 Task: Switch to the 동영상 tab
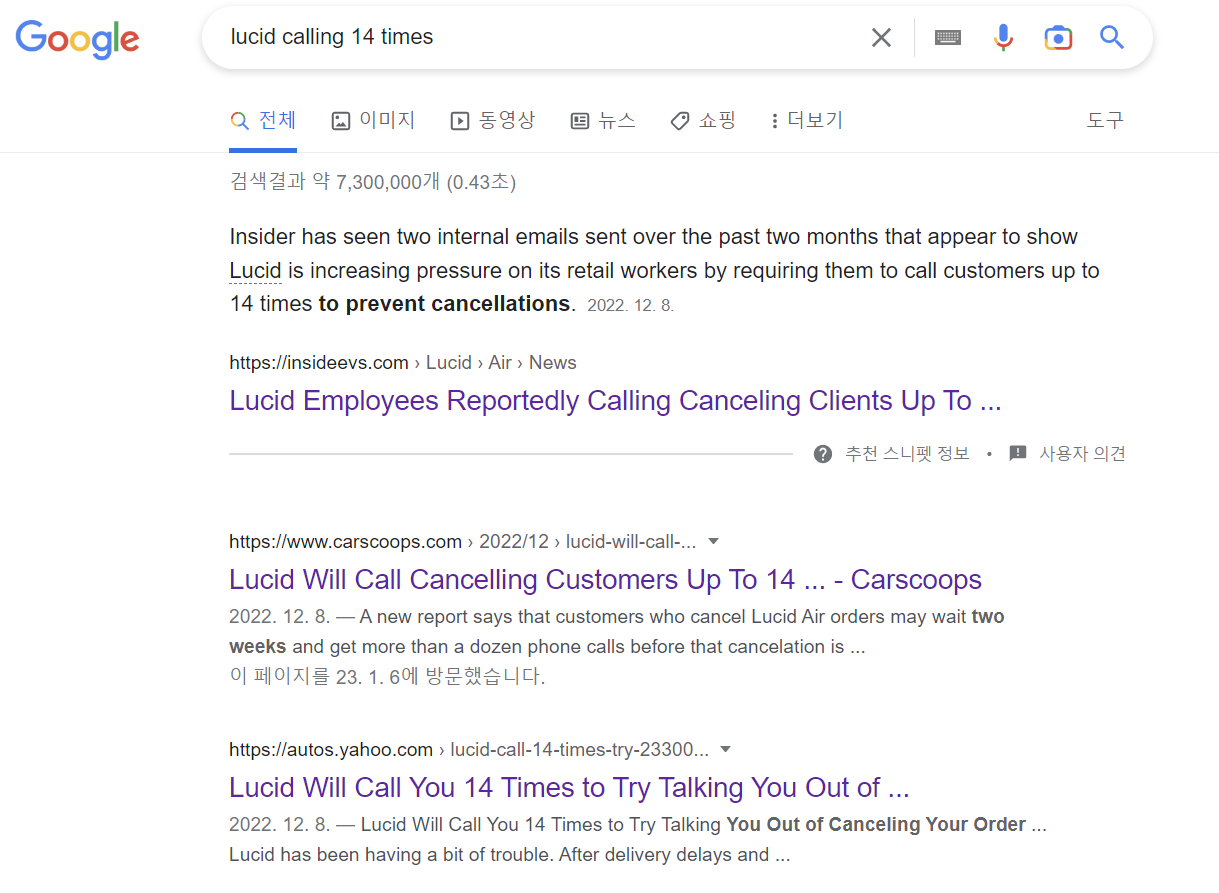point(493,120)
